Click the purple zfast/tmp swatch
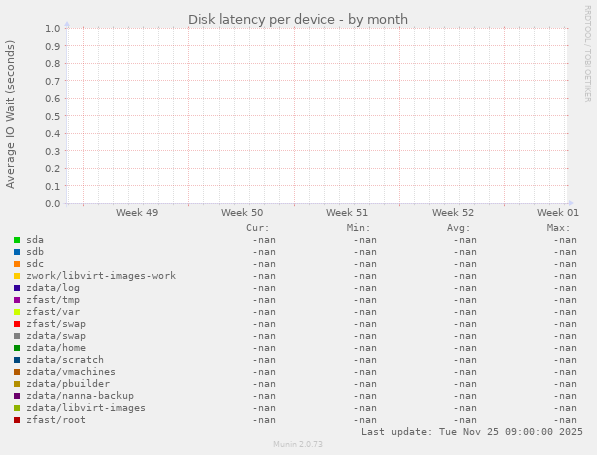Viewport: 597px width, 455px height. click(17, 300)
